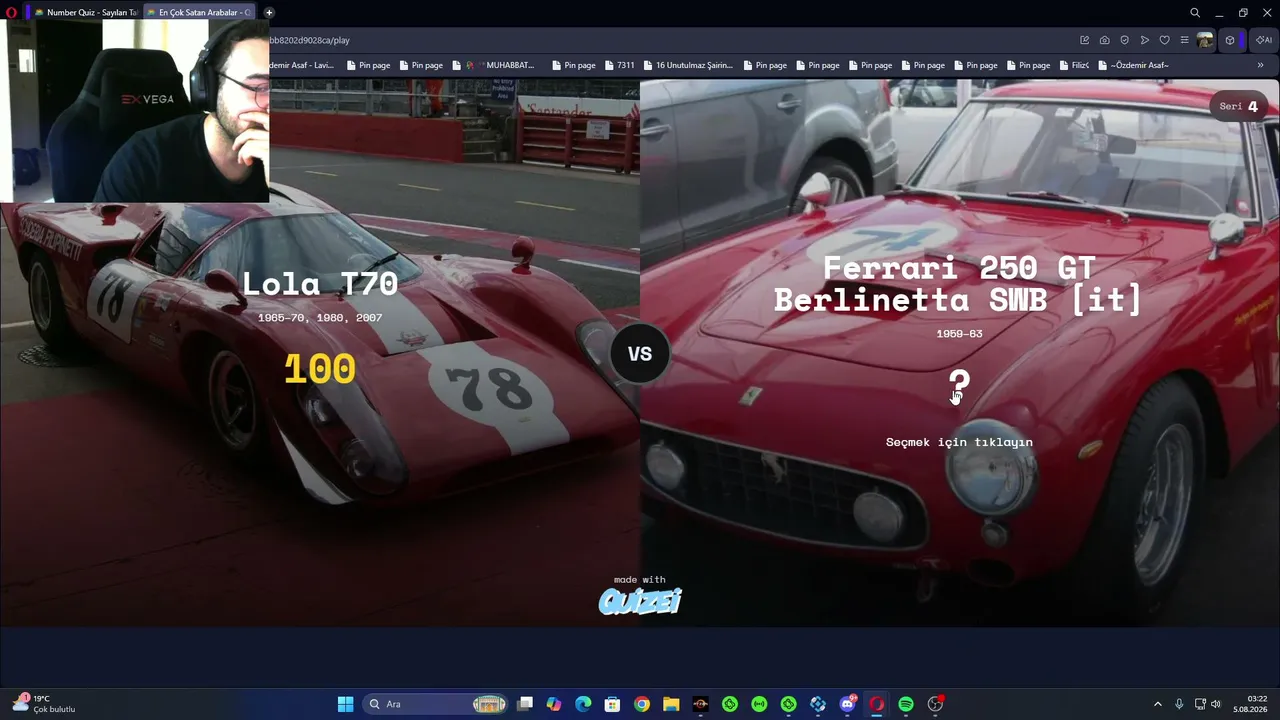Launch Copilot from the taskbar

554,704
